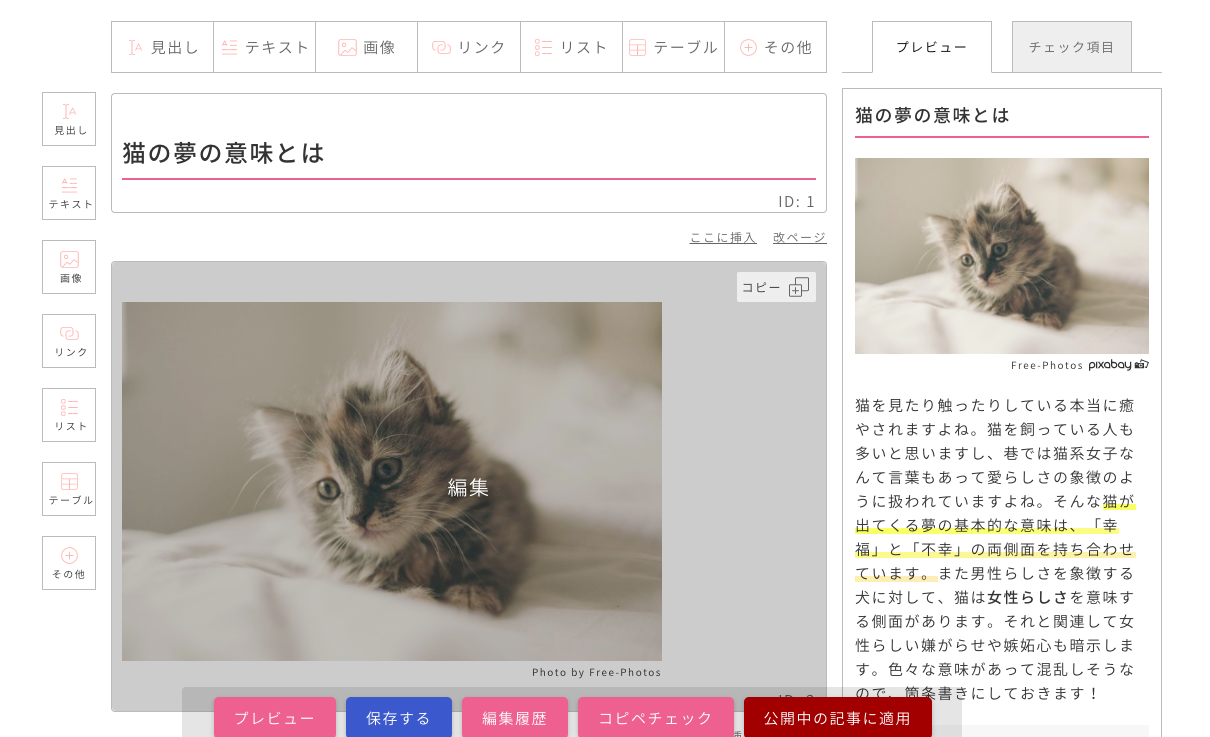Add a 見出し block from top toolbar
Screen dimensions: 1210x737
click(163, 47)
